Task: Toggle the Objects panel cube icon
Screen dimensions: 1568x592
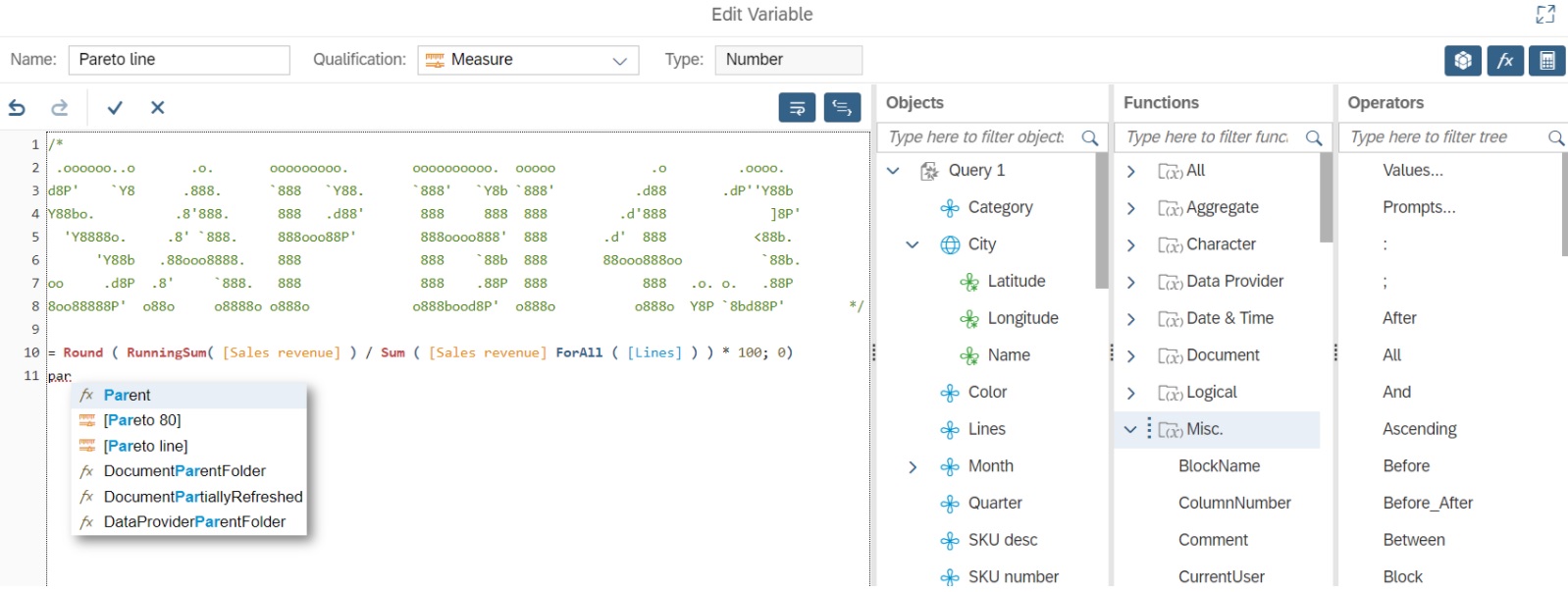Action: [1462, 61]
